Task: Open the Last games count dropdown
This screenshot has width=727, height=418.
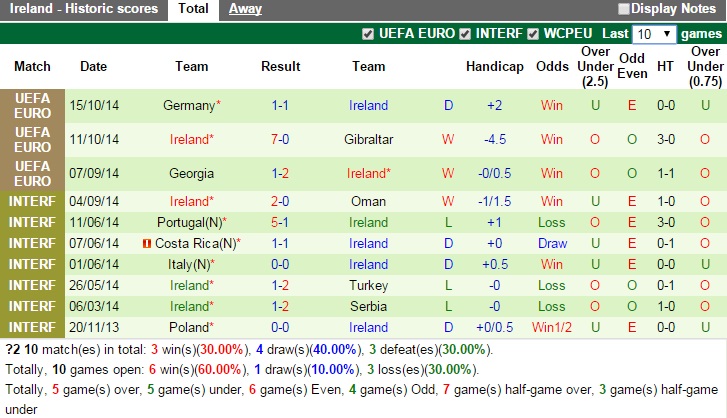Action: tap(655, 34)
